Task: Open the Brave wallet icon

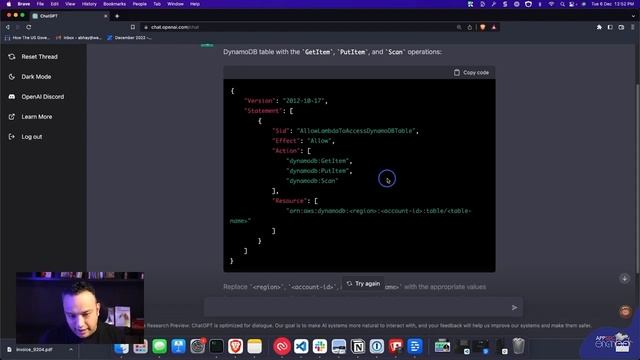Action: (621, 27)
